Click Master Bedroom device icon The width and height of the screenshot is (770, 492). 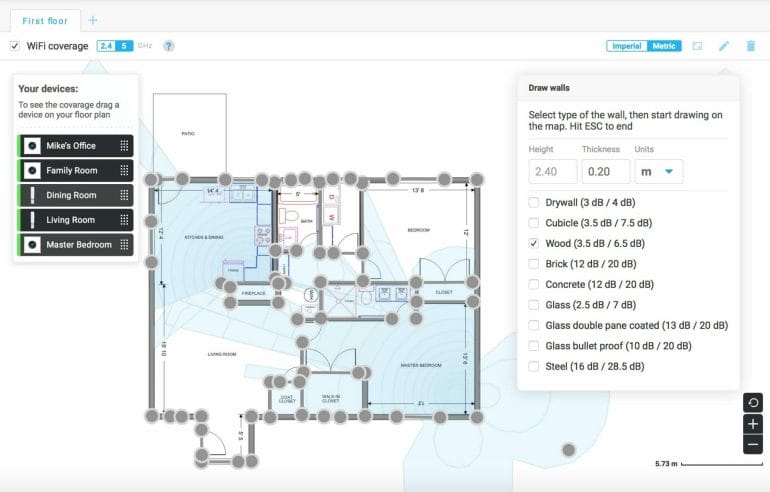[32, 245]
